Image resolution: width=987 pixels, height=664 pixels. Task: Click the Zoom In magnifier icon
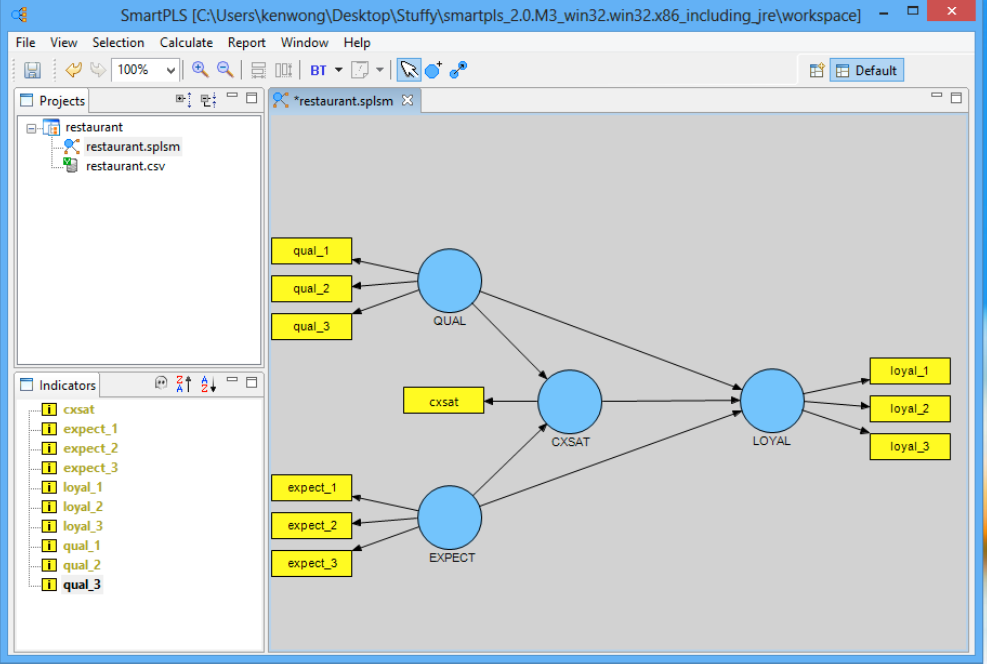coord(200,70)
